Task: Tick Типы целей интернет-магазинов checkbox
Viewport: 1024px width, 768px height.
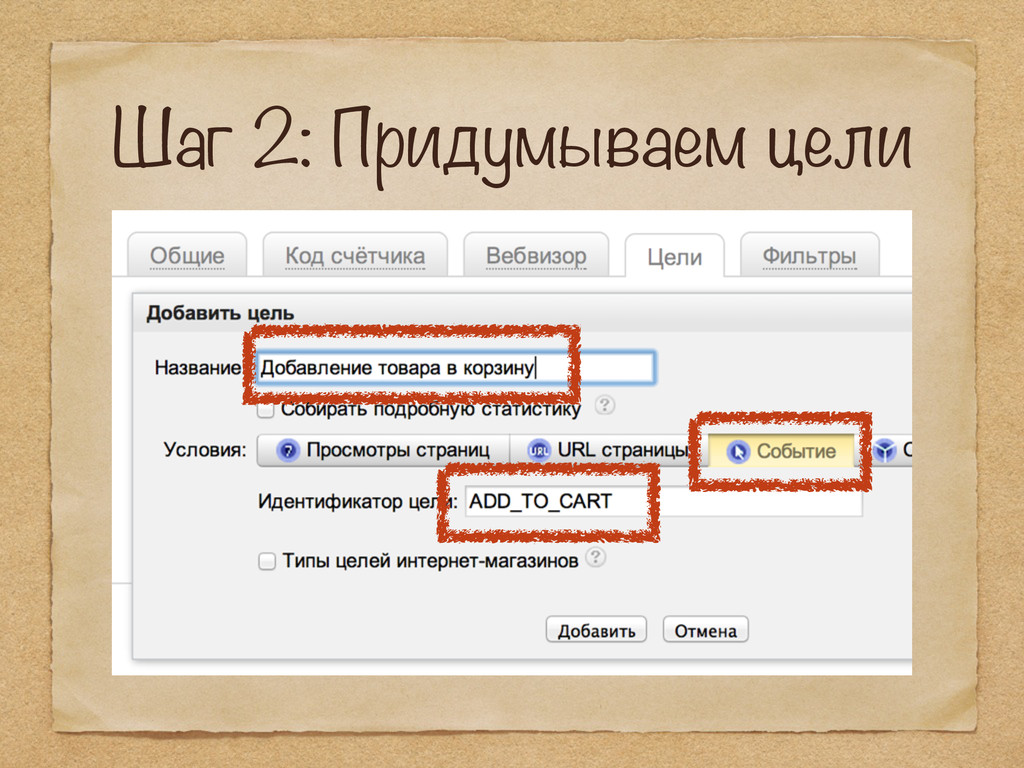Action: coord(266,561)
